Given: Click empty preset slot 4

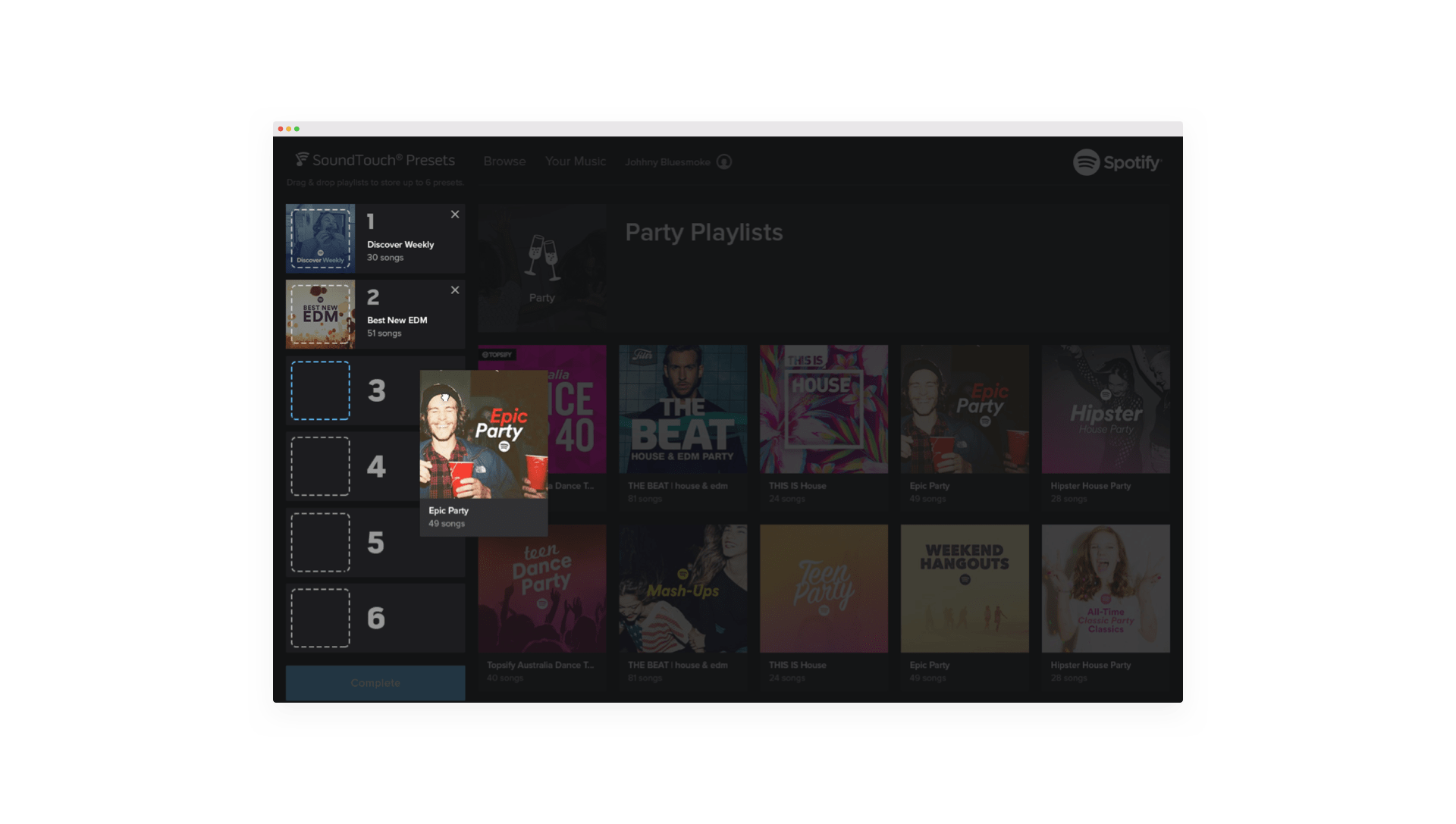Looking at the screenshot, I should [321, 466].
